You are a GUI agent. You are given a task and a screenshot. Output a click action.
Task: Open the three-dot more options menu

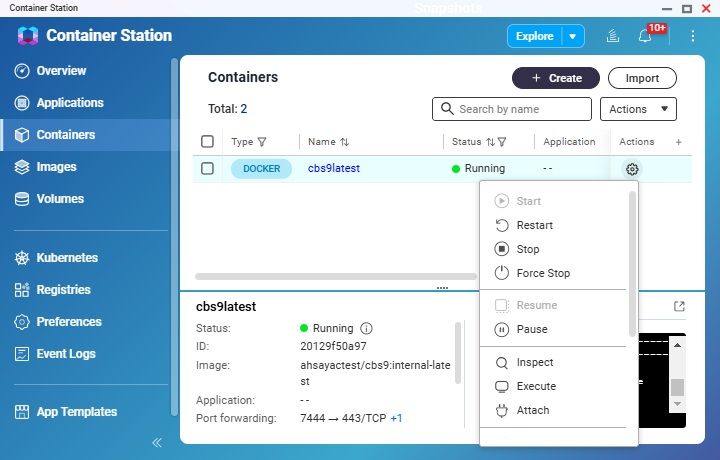pyautogui.click(x=692, y=36)
